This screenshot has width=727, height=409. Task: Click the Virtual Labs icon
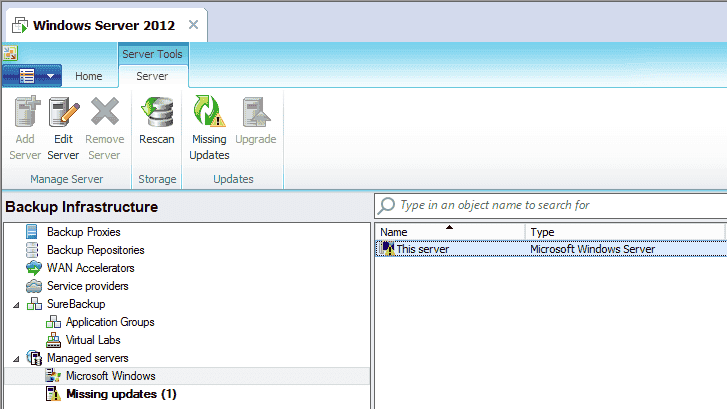53,340
